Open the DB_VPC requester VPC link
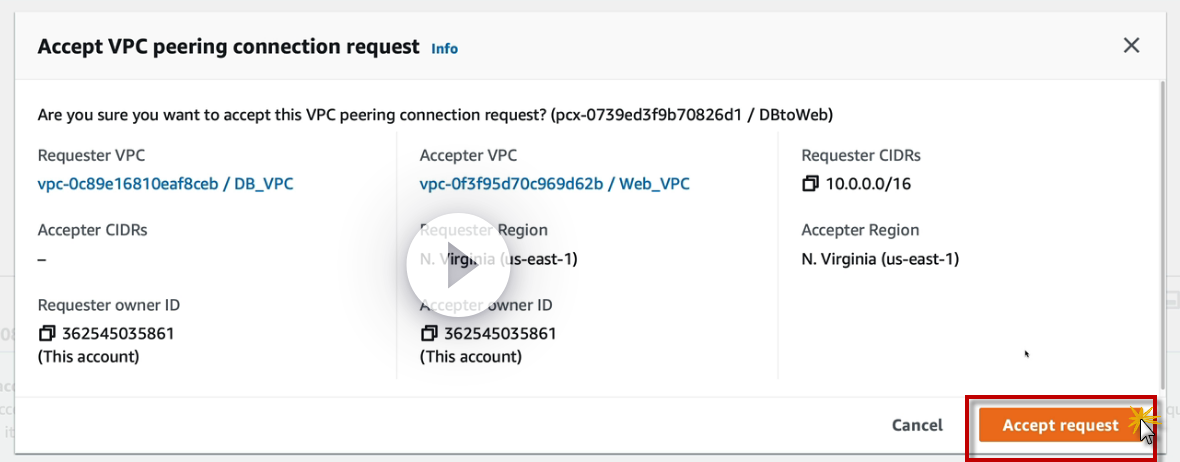1180x462 pixels. pos(165,184)
